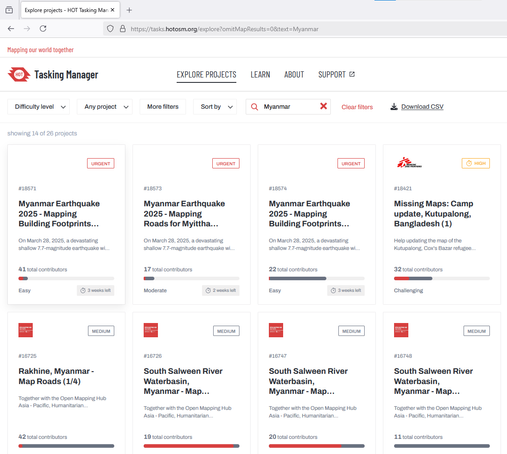Open a new browser tab with plus icon
The height and width of the screenshot is (454, 507).
(x=129, y=10)
